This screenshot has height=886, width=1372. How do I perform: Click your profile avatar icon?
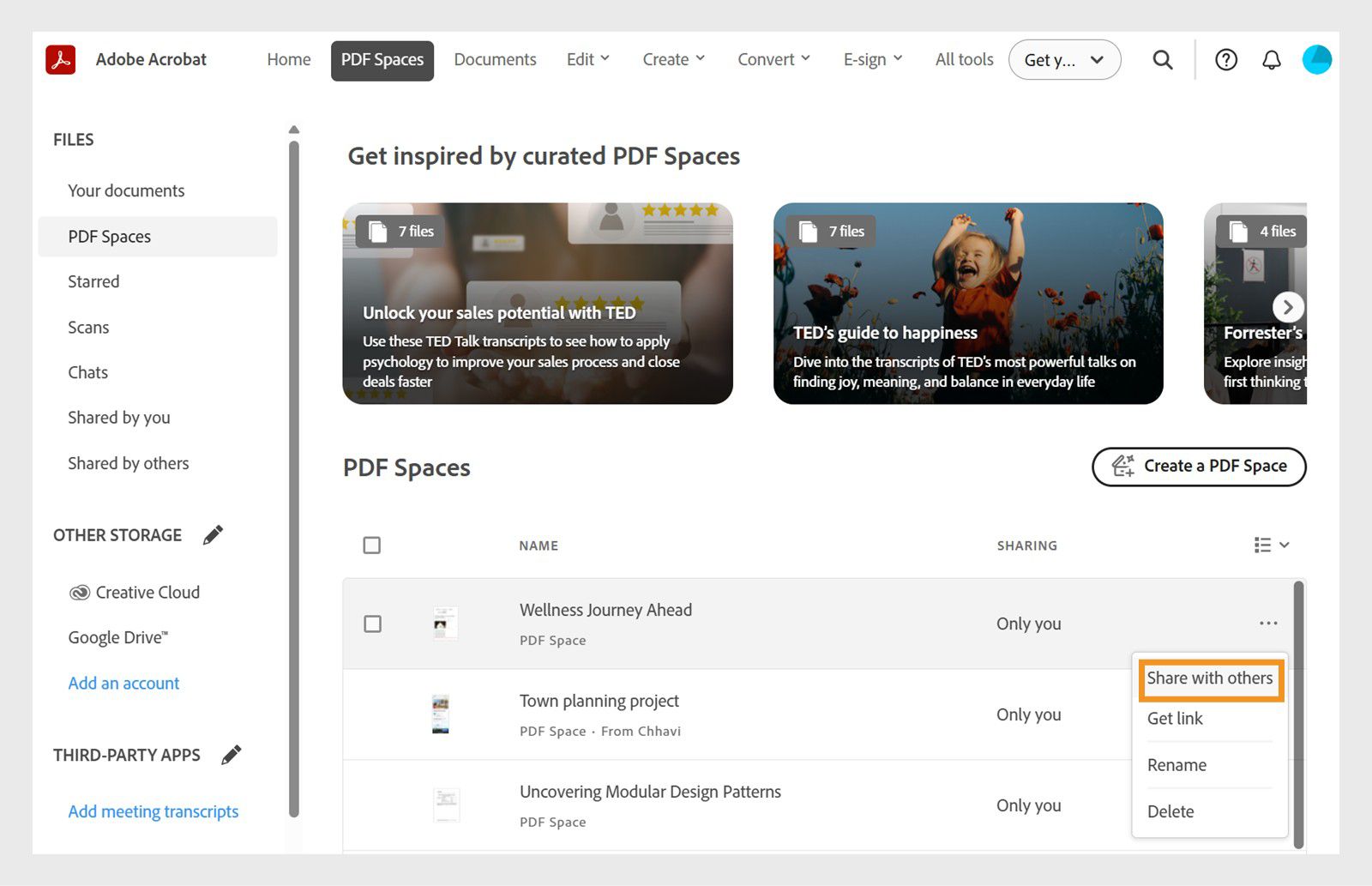[x=1316, y=59]
